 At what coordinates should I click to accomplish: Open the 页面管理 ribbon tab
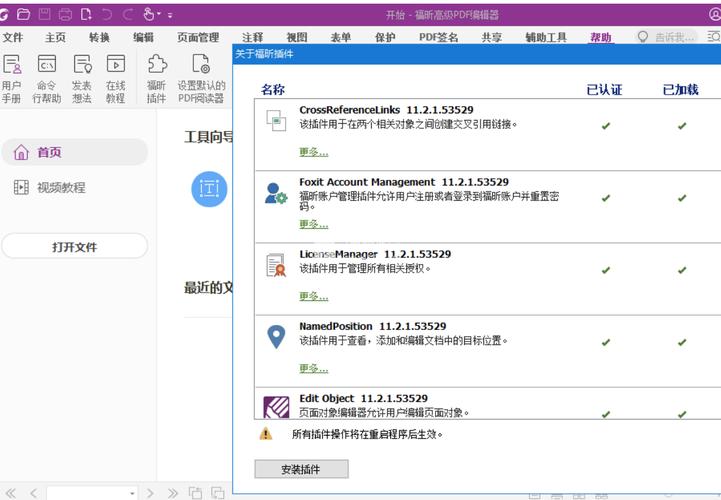tap(198, 38)
